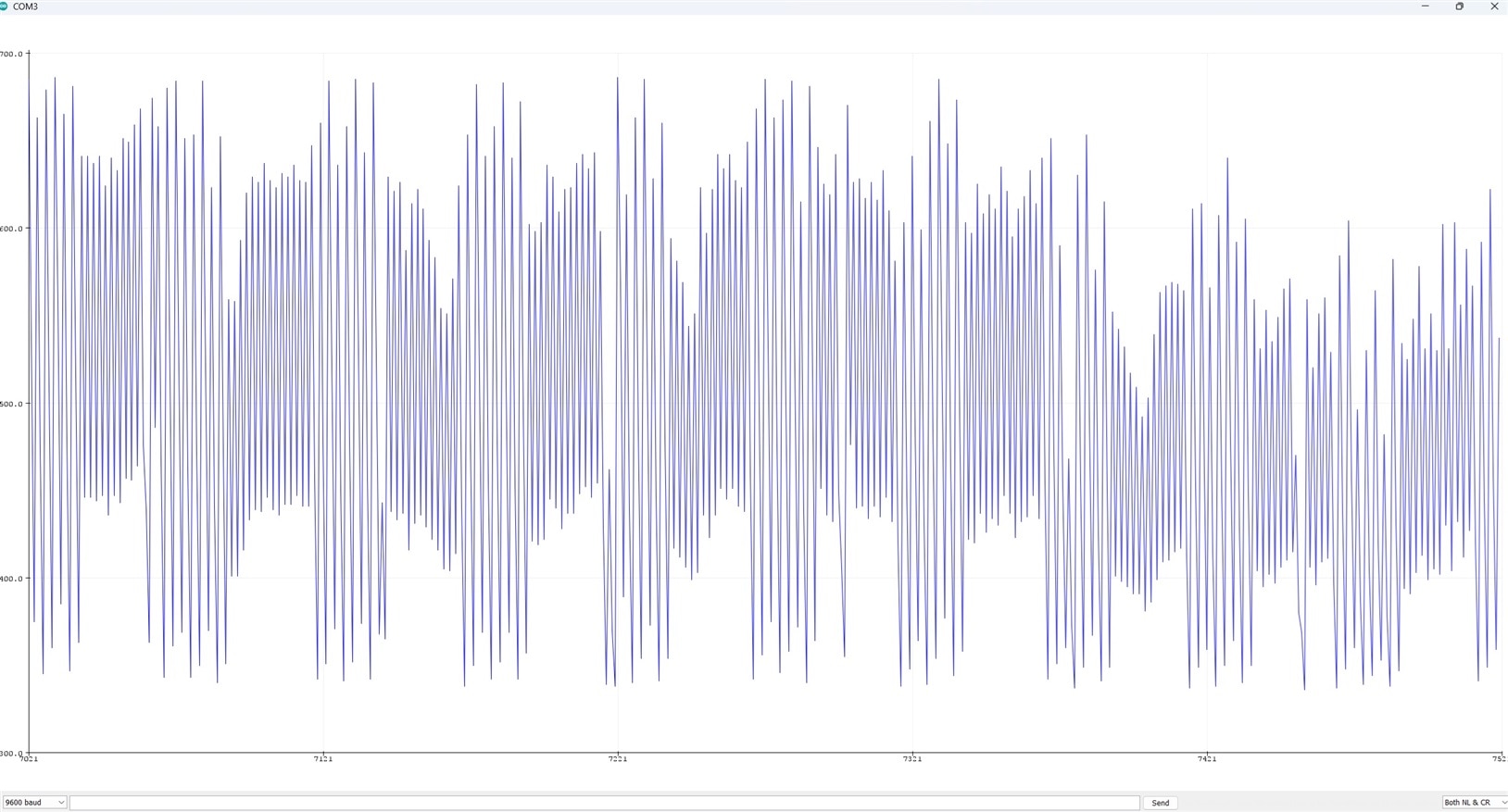
Task: Click the Send button
Action: 1160,803
